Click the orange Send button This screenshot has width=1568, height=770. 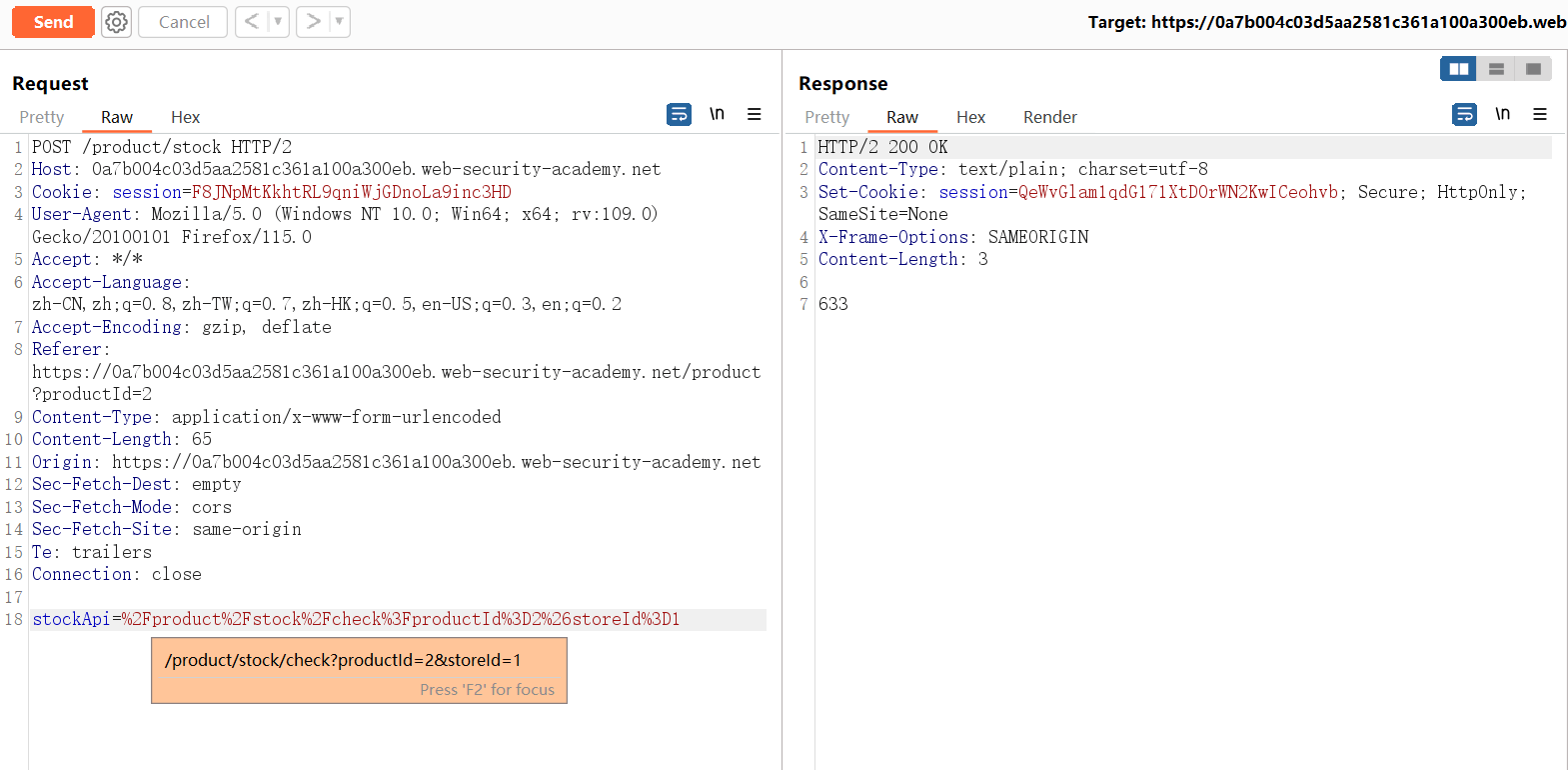pyautogui.click(x=53, y=22)
